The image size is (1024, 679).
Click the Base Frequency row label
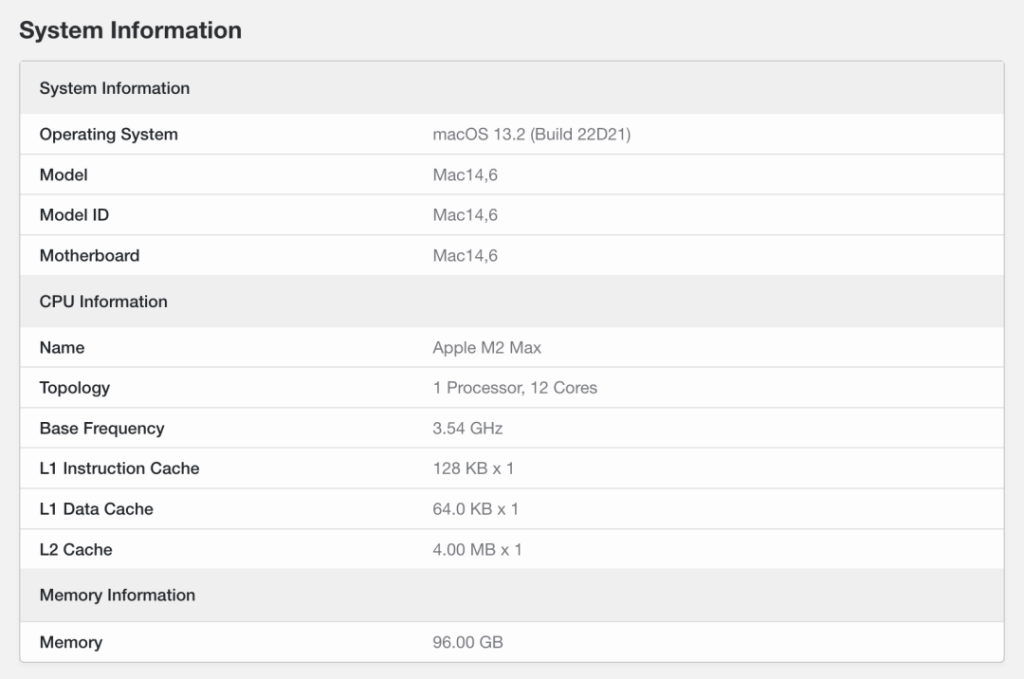[101, 428]
